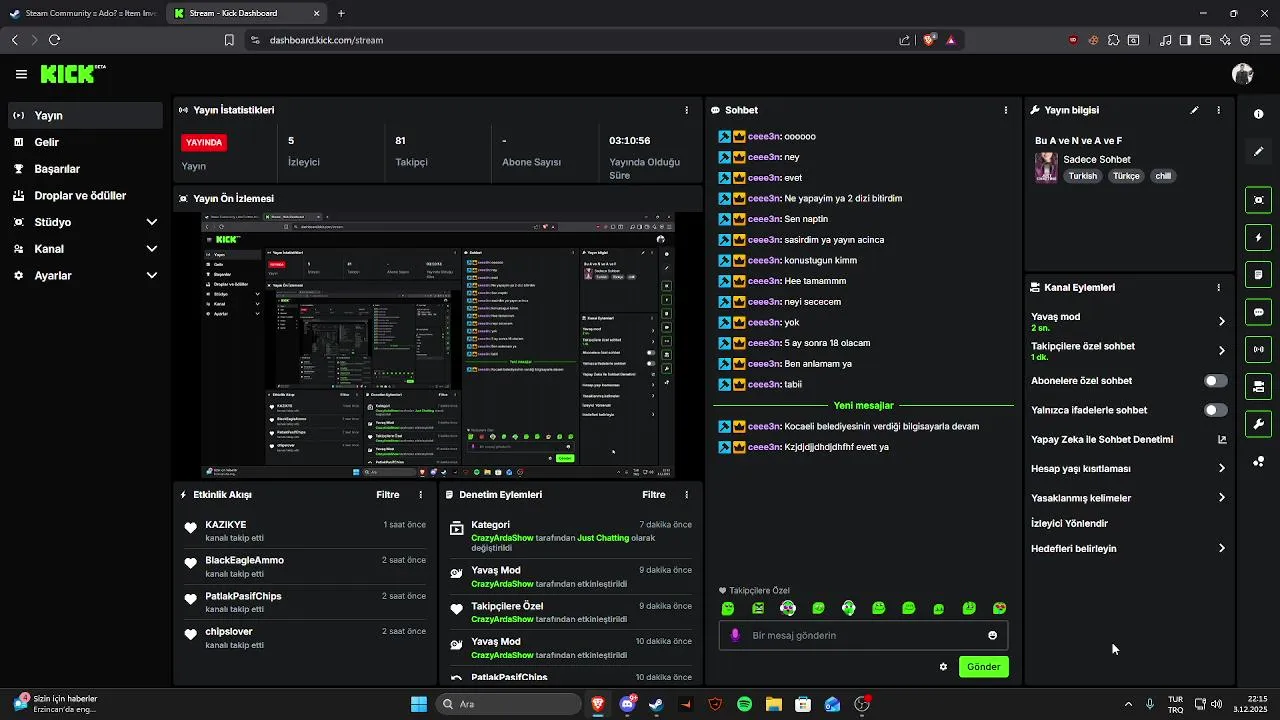Screen dimensions: 1280x720
Task: Focus the Bir mesaj gönderin input
Action: point(865,635)
